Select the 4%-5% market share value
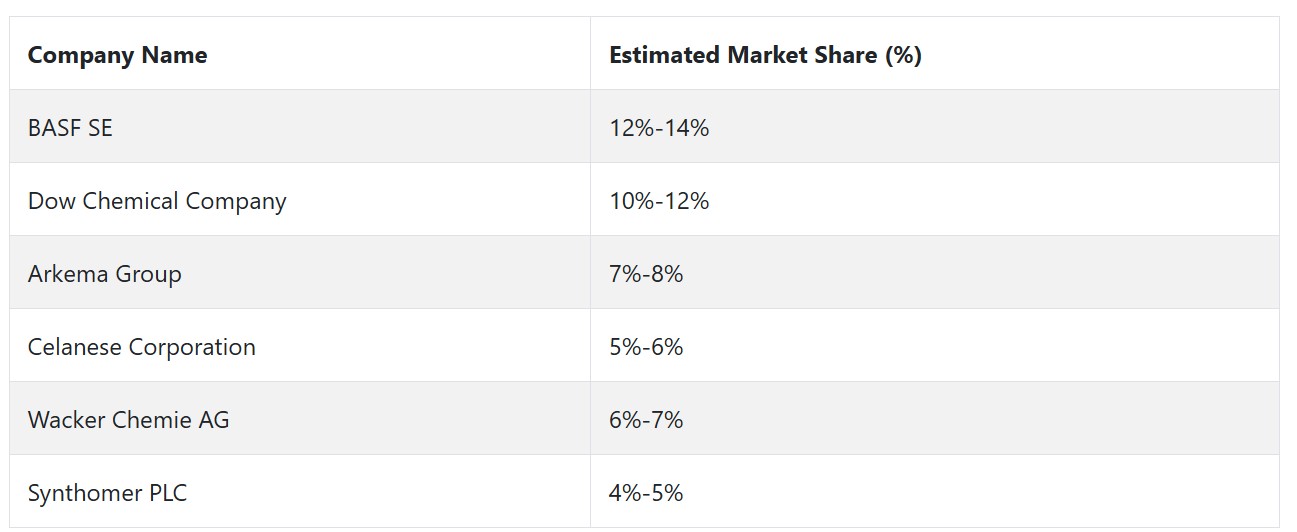 point(646,493)
